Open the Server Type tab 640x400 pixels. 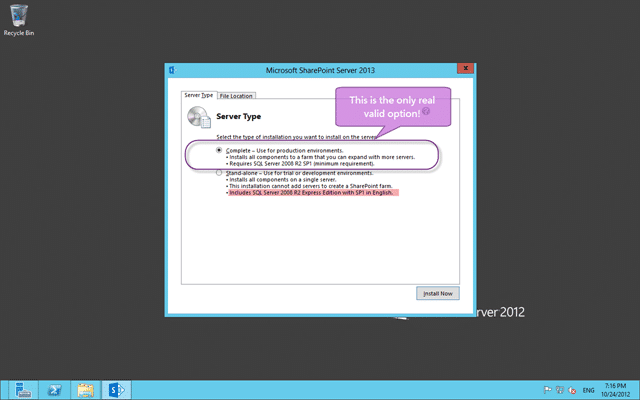coord(199,95)
